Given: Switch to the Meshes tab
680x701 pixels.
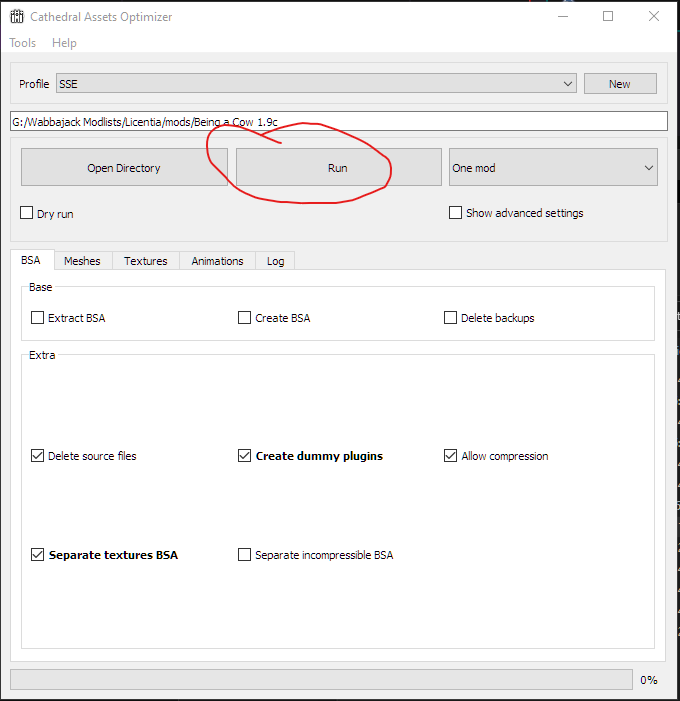Looking at the screenshot, I should [x=82, y=261].
